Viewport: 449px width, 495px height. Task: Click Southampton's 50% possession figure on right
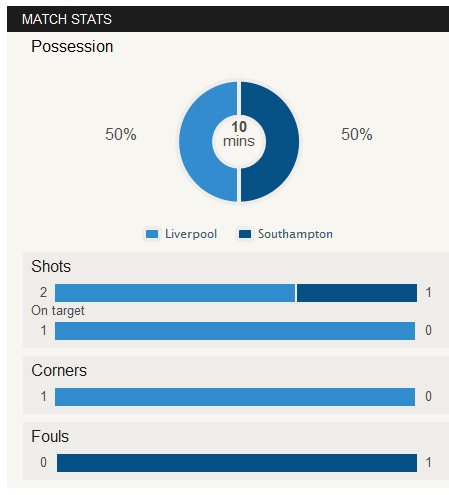(x=357, y=134)
